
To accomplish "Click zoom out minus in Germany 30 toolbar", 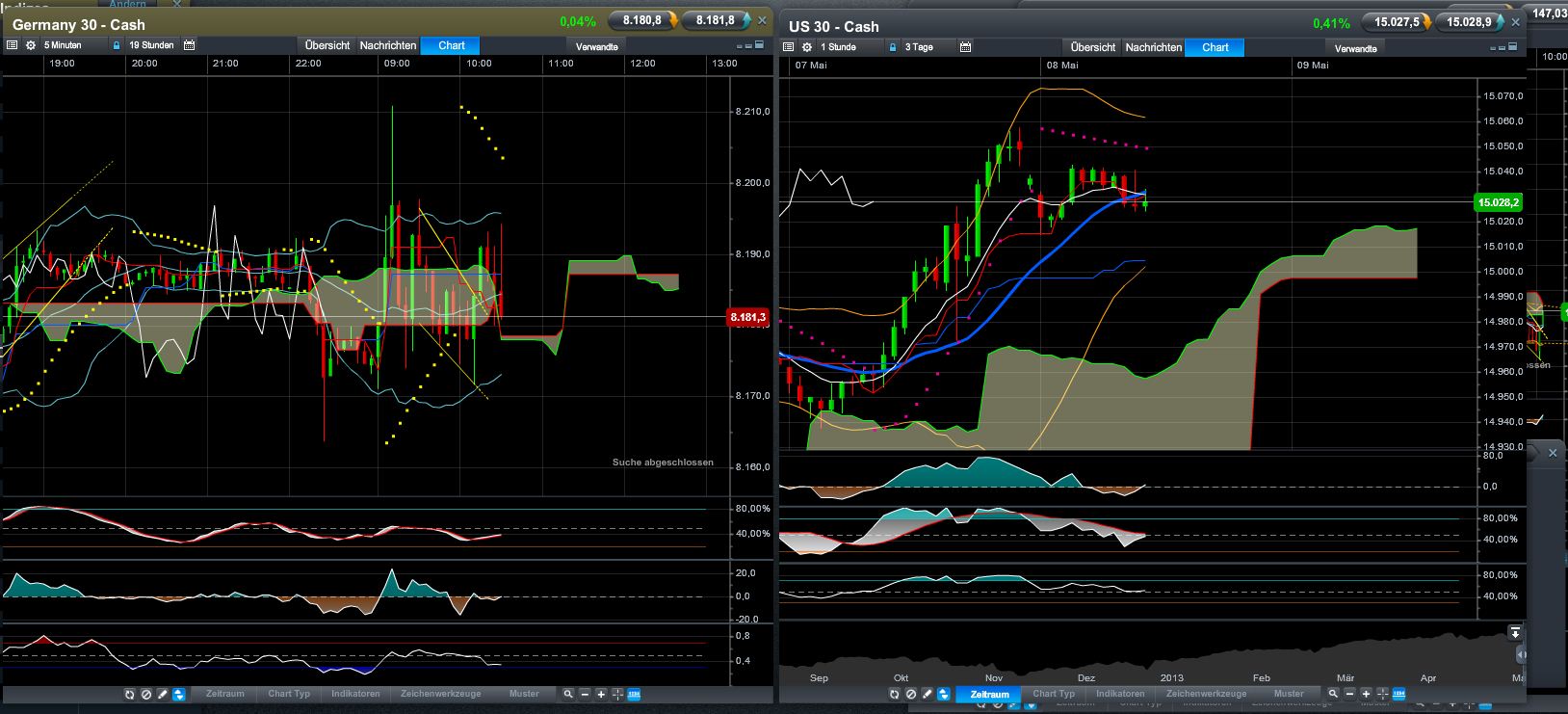I will point(585,694).
